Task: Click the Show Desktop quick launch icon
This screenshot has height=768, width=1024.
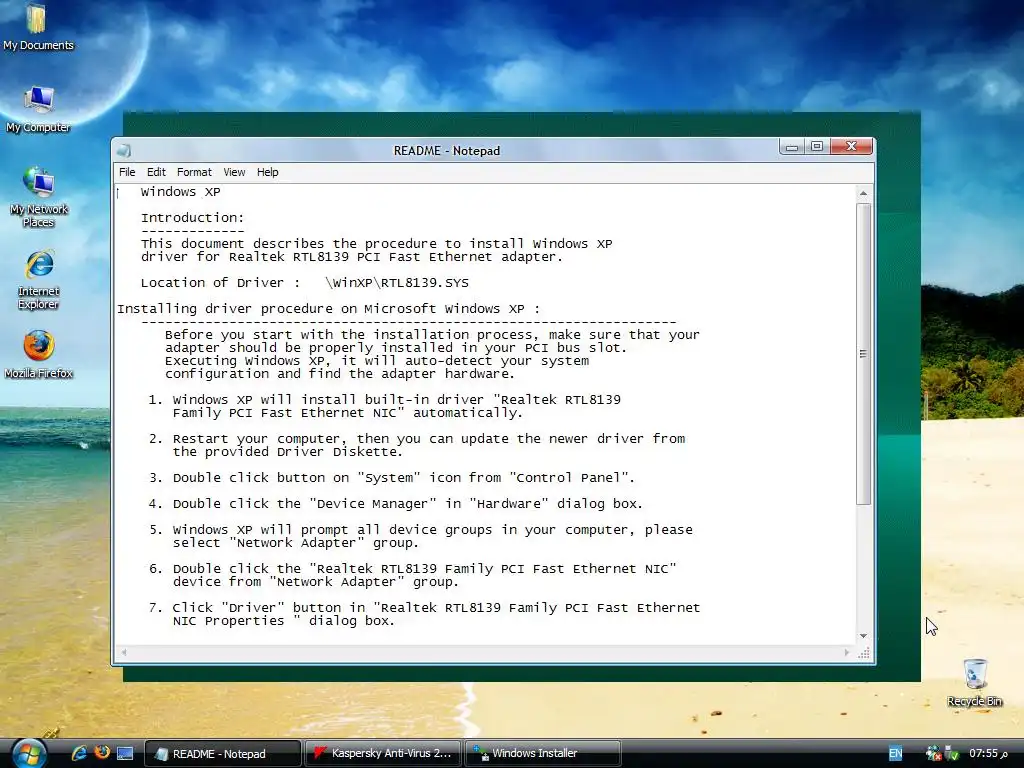Action: click(125, 753)
